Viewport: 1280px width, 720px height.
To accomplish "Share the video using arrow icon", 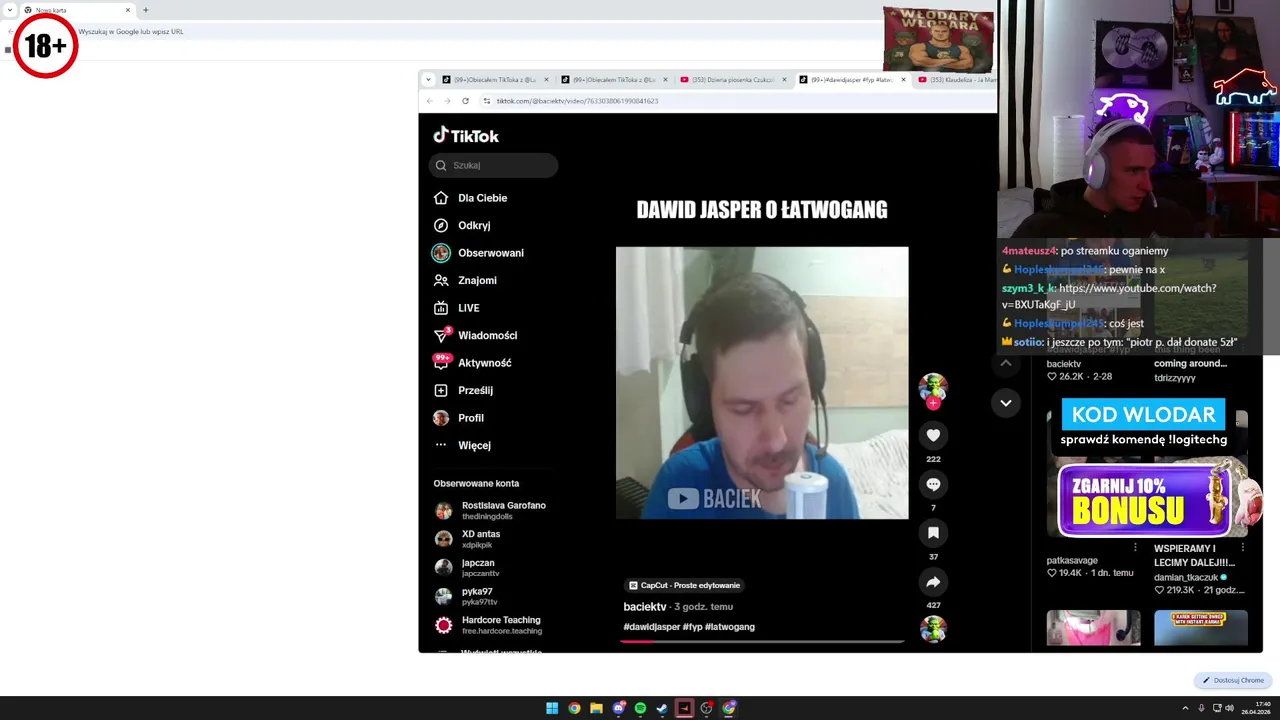I will pos(933,581).
